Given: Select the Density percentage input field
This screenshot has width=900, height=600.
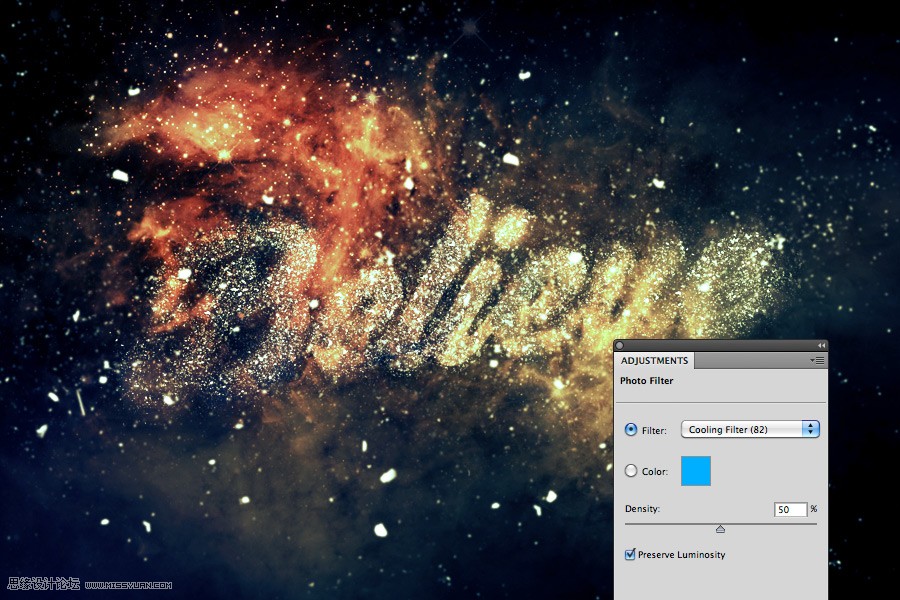Looking at the screenshot, I should point(790,509).
